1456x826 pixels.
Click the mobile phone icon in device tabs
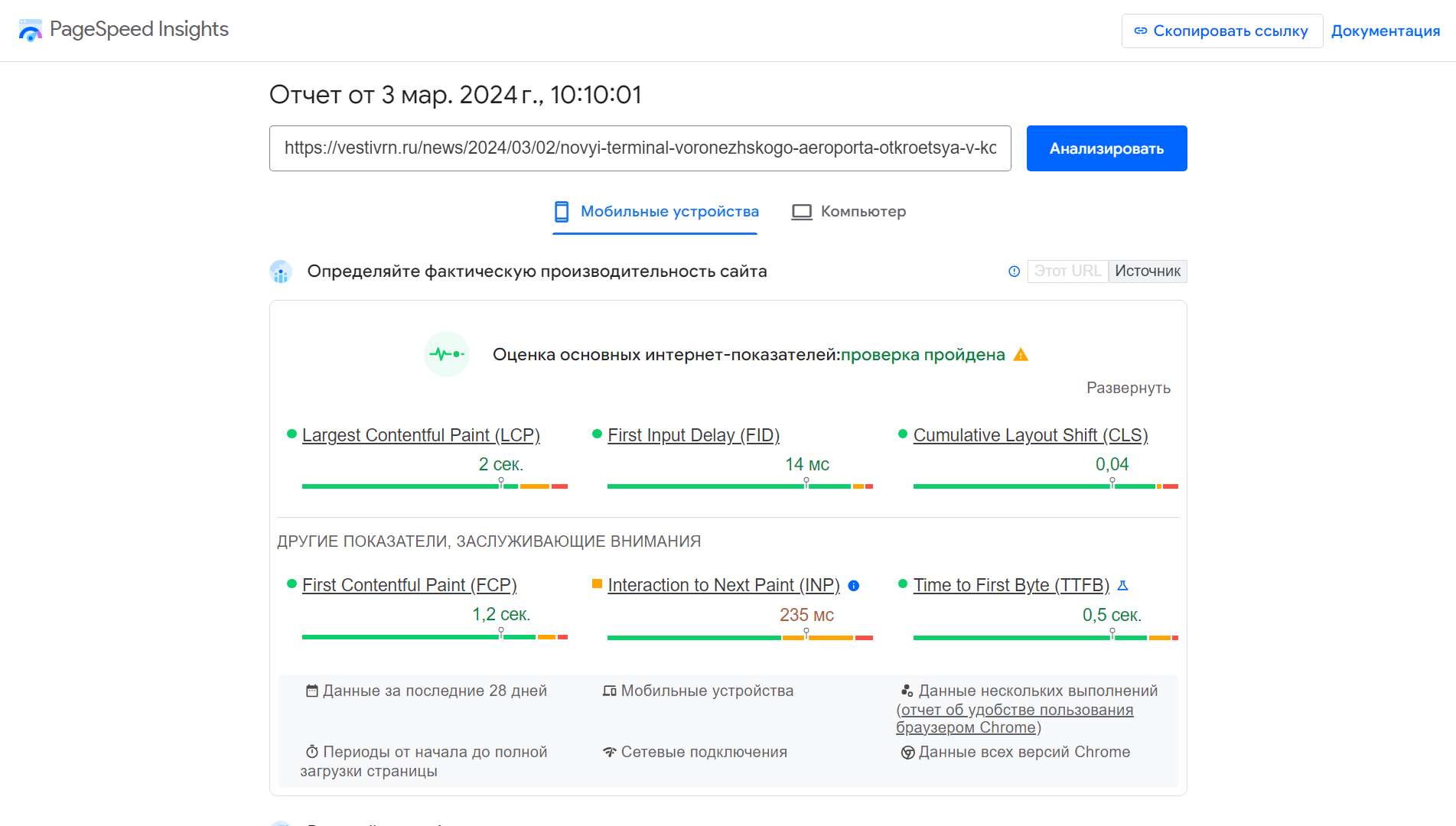562,212
